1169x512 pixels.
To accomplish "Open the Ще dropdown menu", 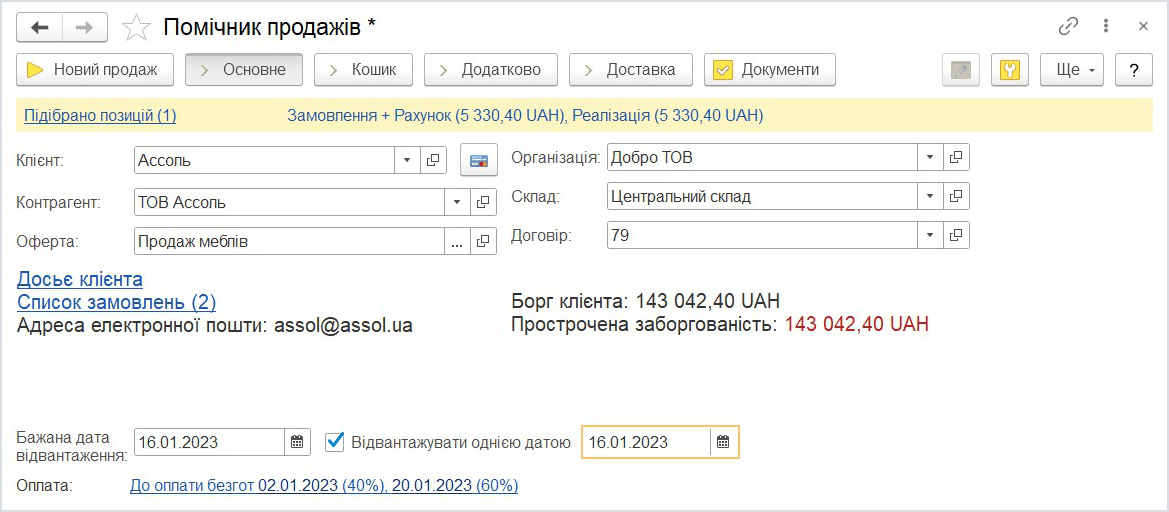I will click(1075, 70).
